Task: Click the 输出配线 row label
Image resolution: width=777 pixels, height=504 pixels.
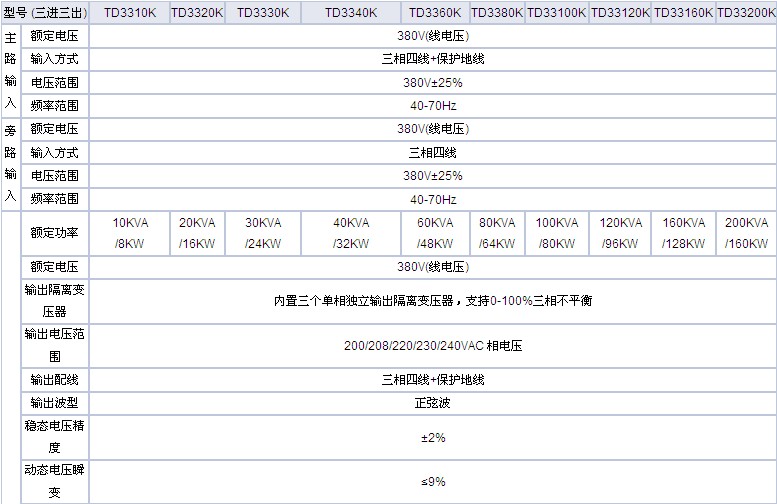Action: click(x=54, y=380)
